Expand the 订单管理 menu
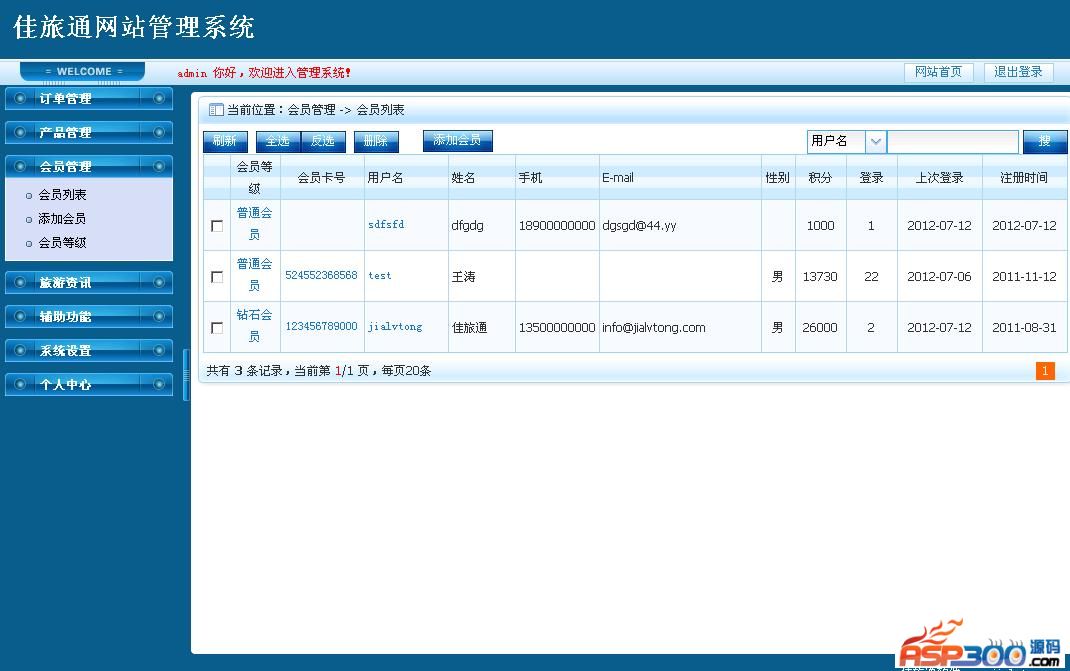 (89, 98)
